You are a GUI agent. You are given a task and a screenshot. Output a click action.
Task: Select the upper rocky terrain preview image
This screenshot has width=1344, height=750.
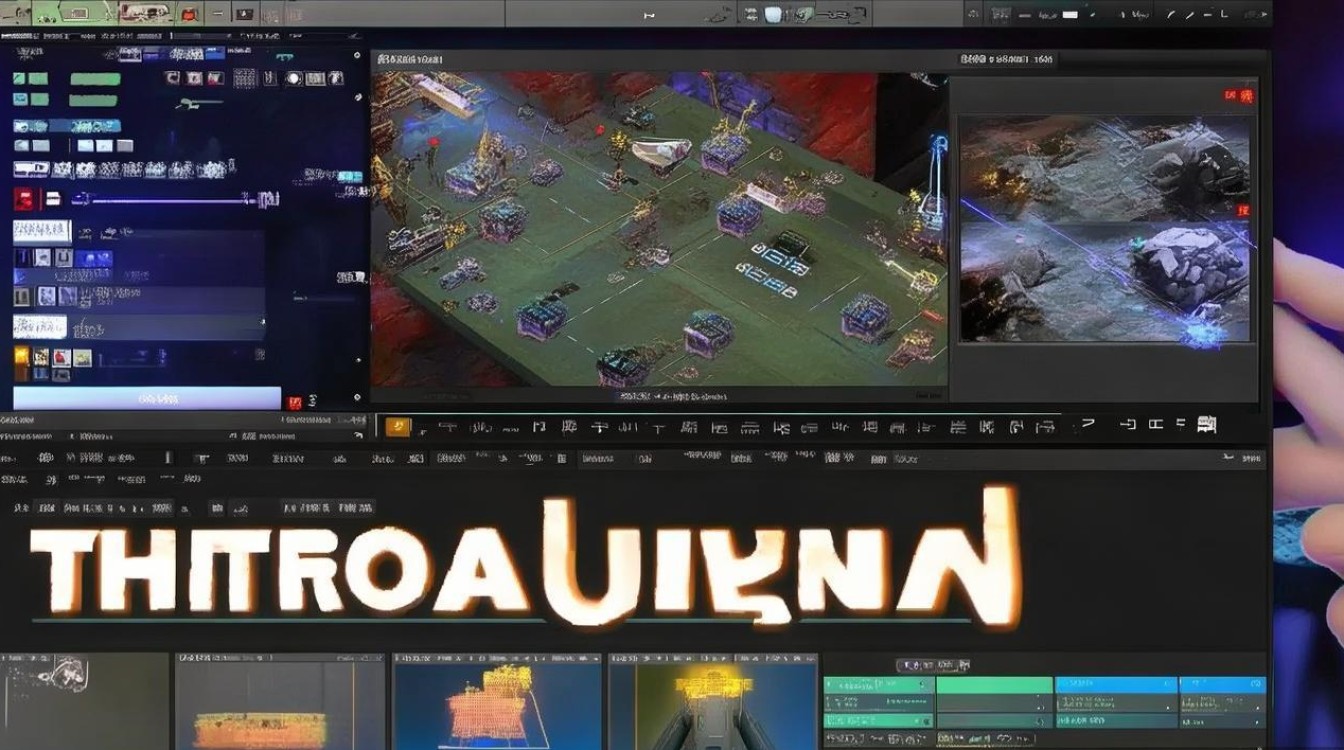1104,167
